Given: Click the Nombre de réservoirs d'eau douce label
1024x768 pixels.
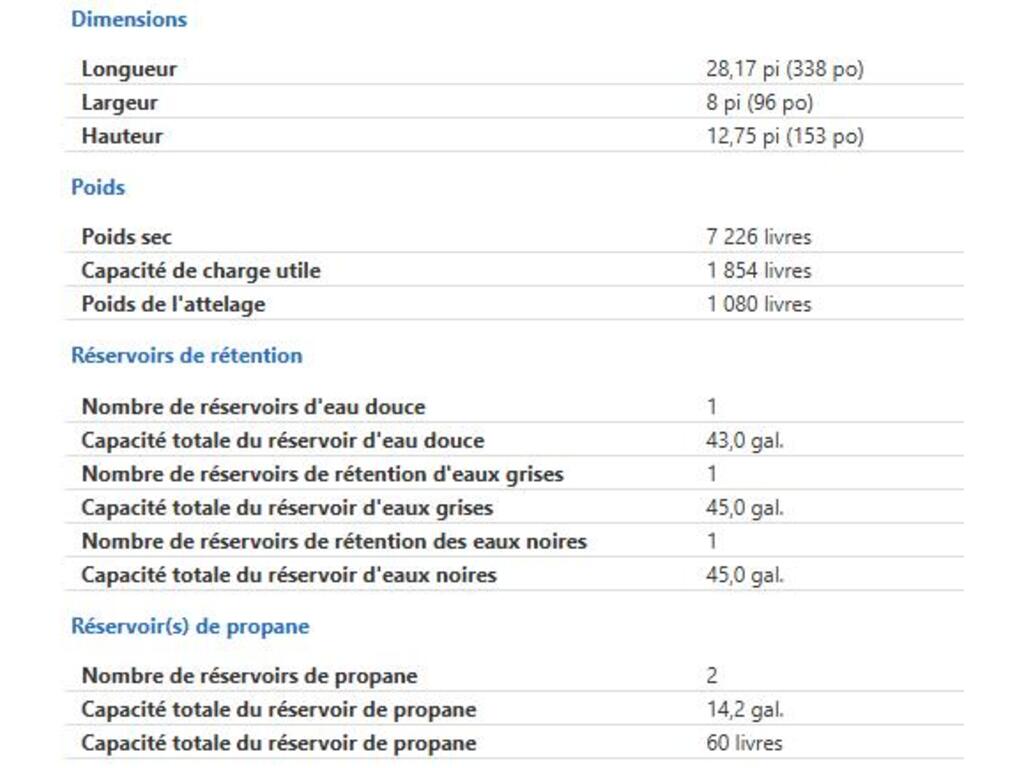Looking at the screenshot, I should pos(253,407).
